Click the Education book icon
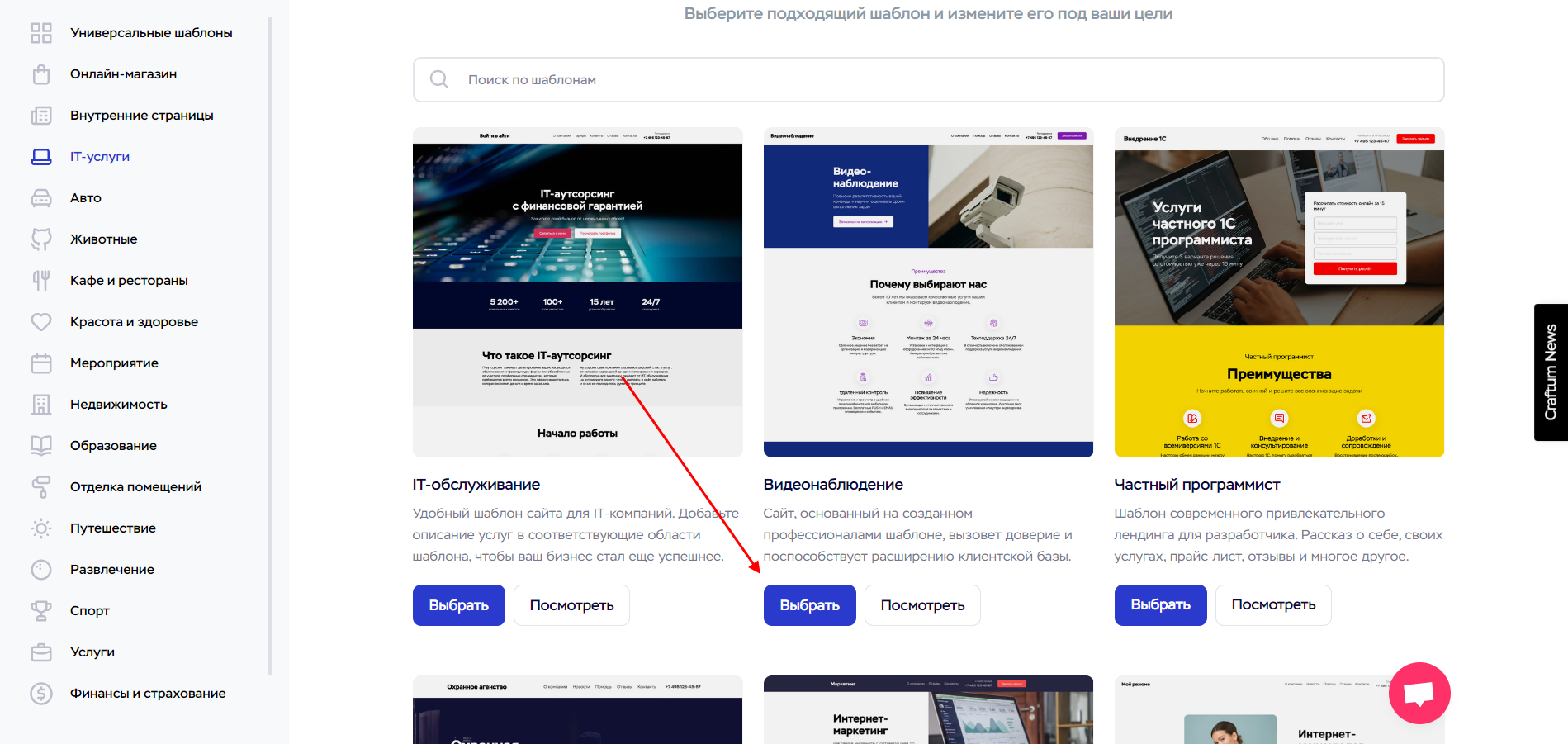This screenshot has width=1568, height=744. click(x=41, y=446)
